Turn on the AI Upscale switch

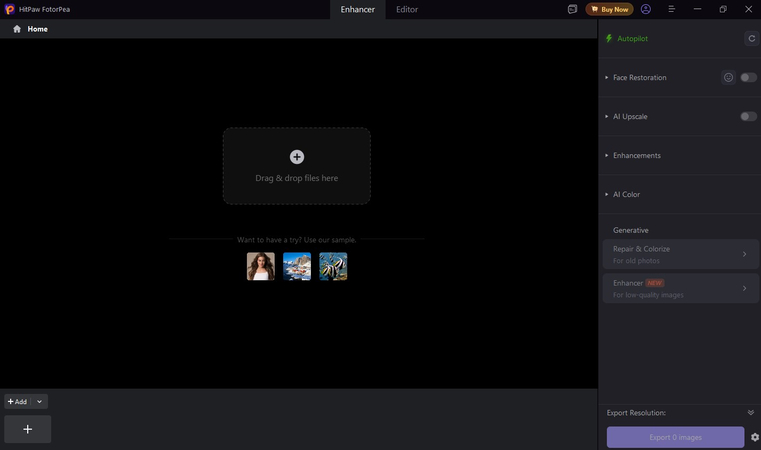coord(748,116)
